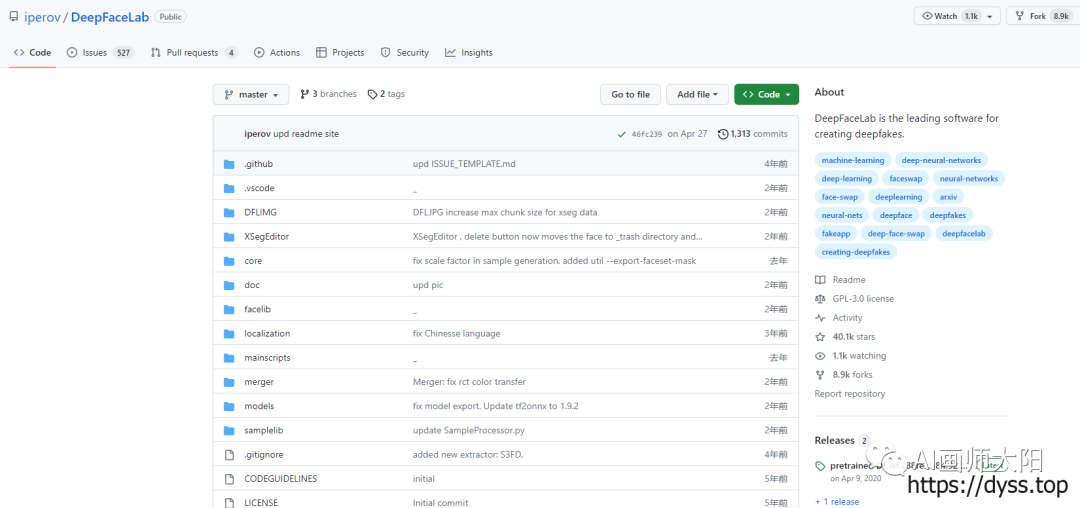Click the forks icon in About sidebar
1080x508 pixels.
820,375
